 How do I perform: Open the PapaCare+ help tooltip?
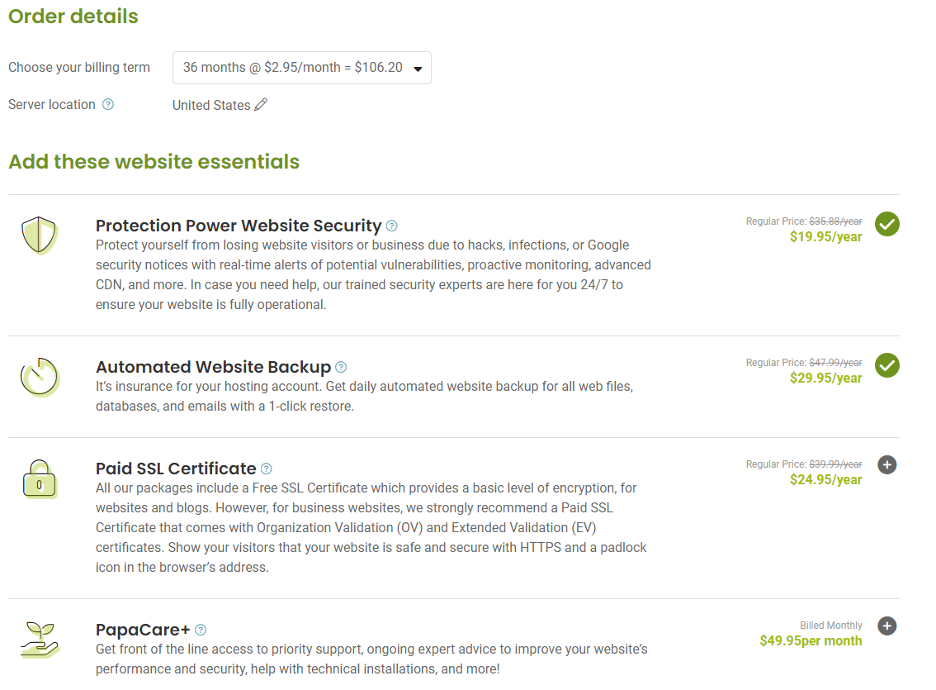[202, 629]
